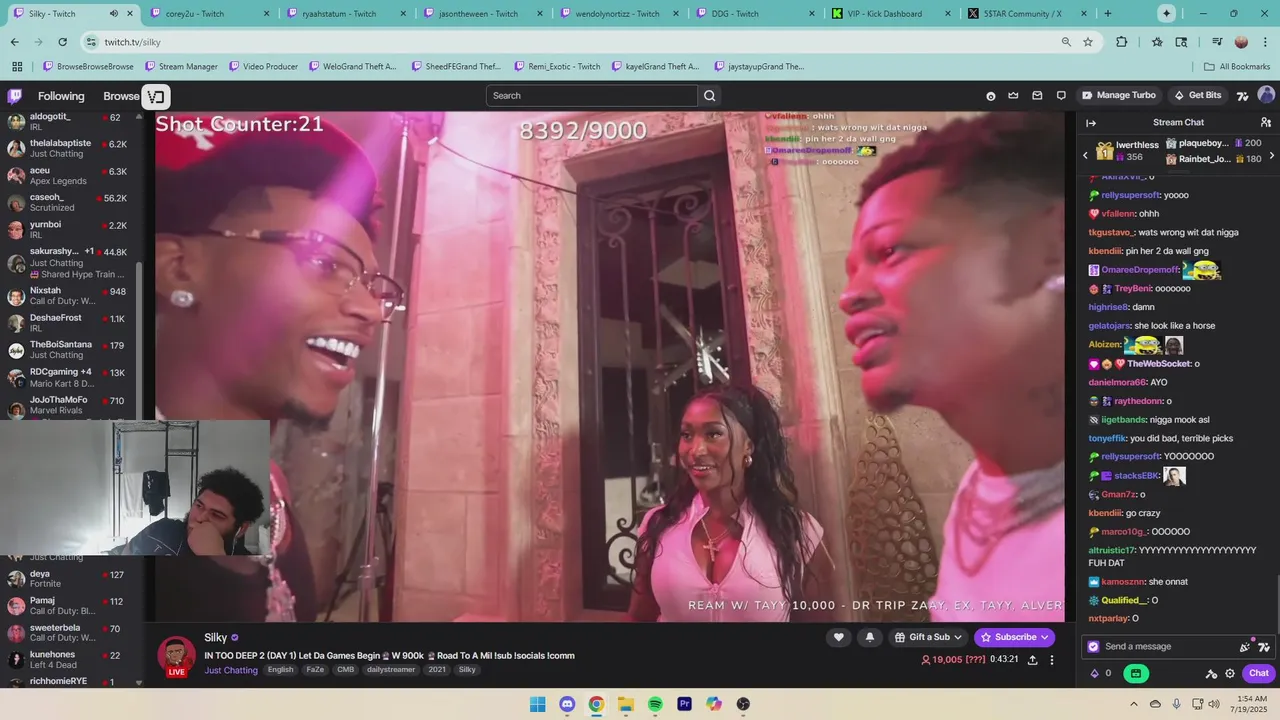Show next gift leaderboard entries
Viewport: 1280px width, 720px height.
click(1272, 156)
